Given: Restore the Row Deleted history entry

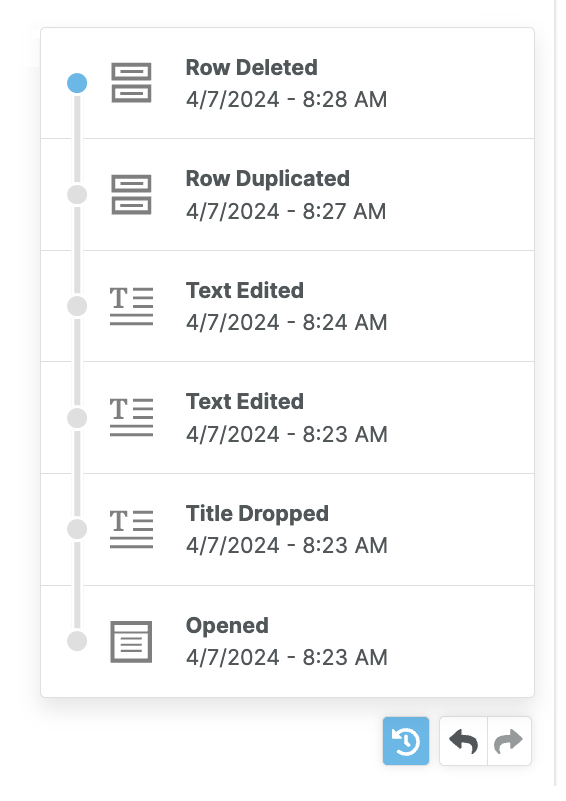Looking at the screenshot, I should (288, 83).
